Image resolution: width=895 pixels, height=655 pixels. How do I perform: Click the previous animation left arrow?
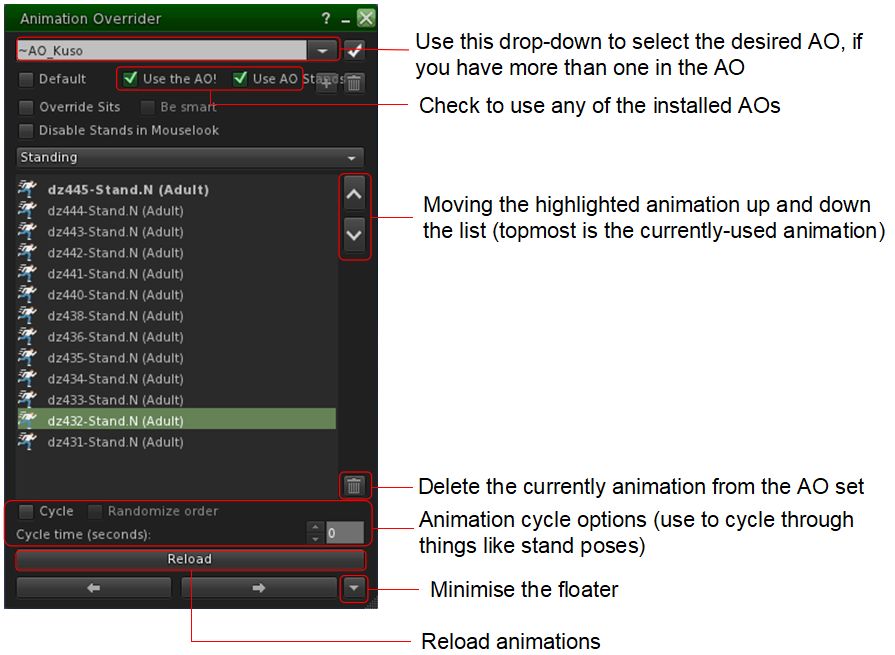pyautogui.click(x=94, y=588)
